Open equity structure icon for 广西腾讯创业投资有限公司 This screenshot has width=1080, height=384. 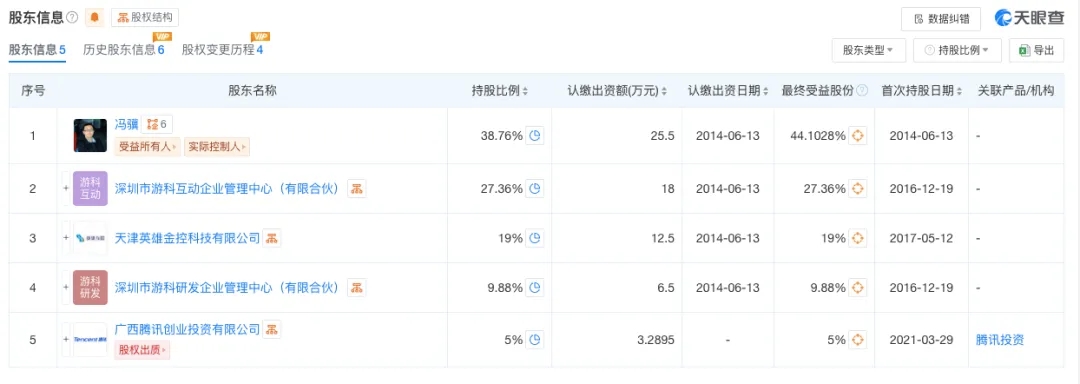(x=272, y=329)
